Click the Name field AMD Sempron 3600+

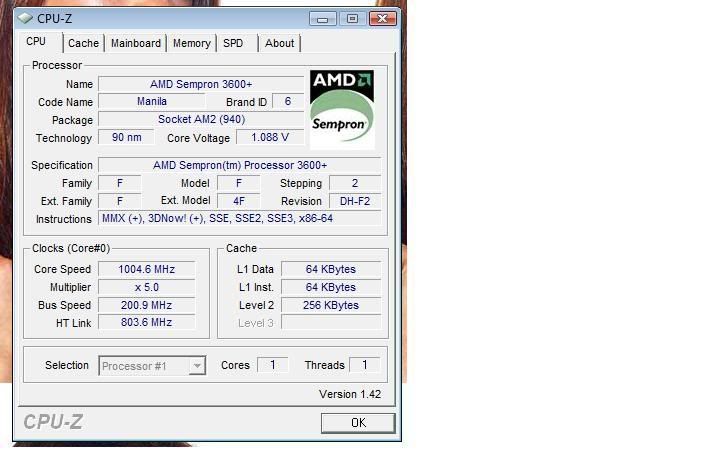click(x=201, y=84)
